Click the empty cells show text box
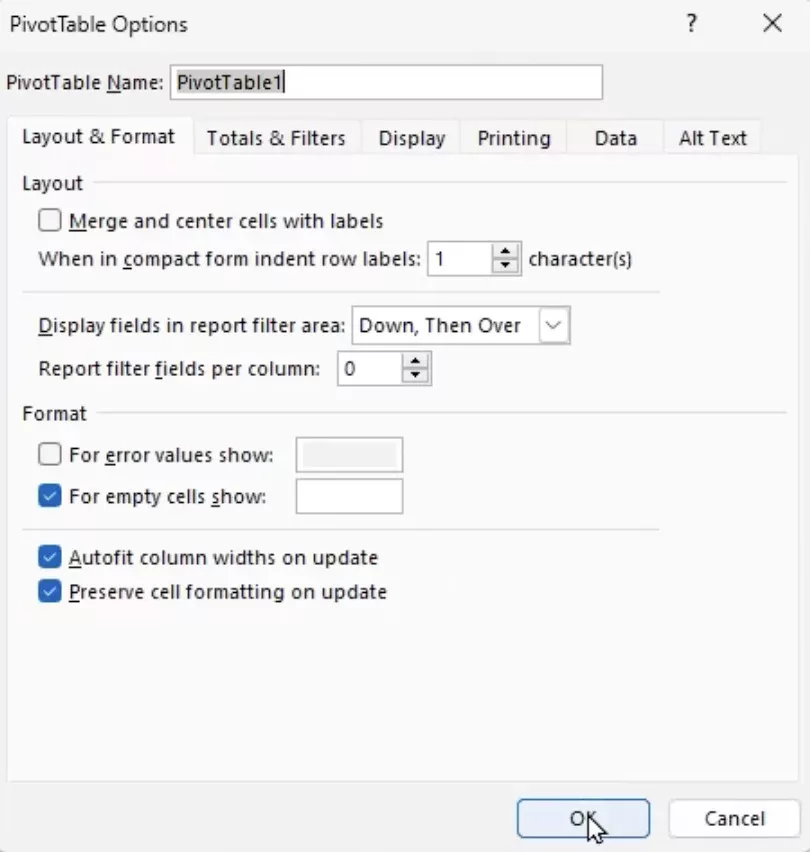This screenshot has height=852, width=810. (349, 496)
